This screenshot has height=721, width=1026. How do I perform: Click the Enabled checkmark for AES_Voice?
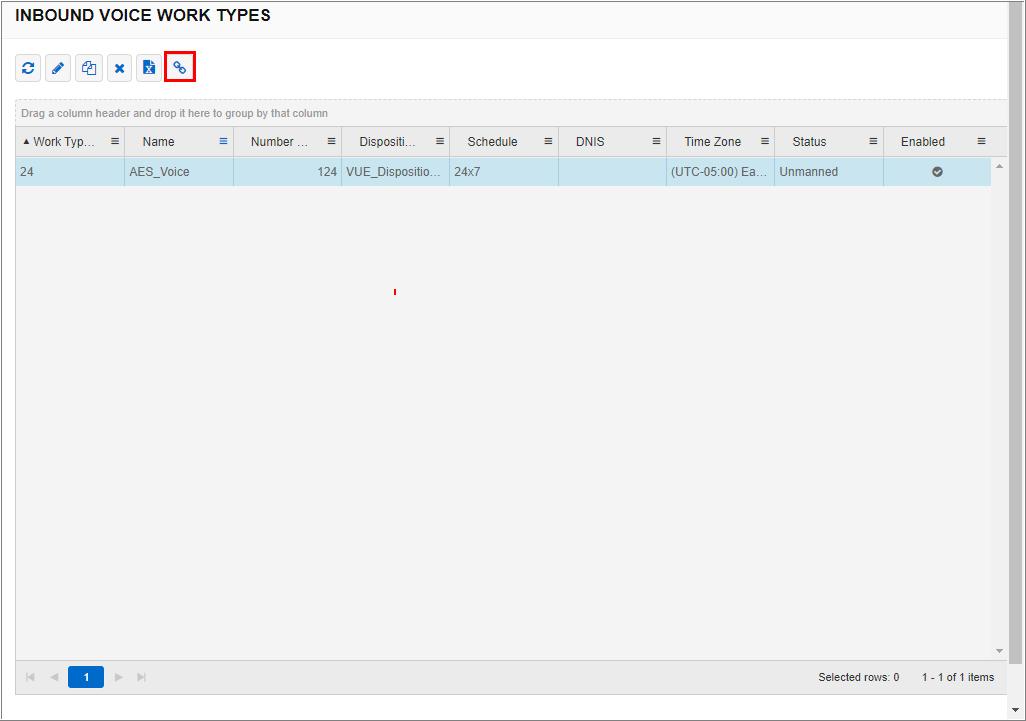(936, 171)
